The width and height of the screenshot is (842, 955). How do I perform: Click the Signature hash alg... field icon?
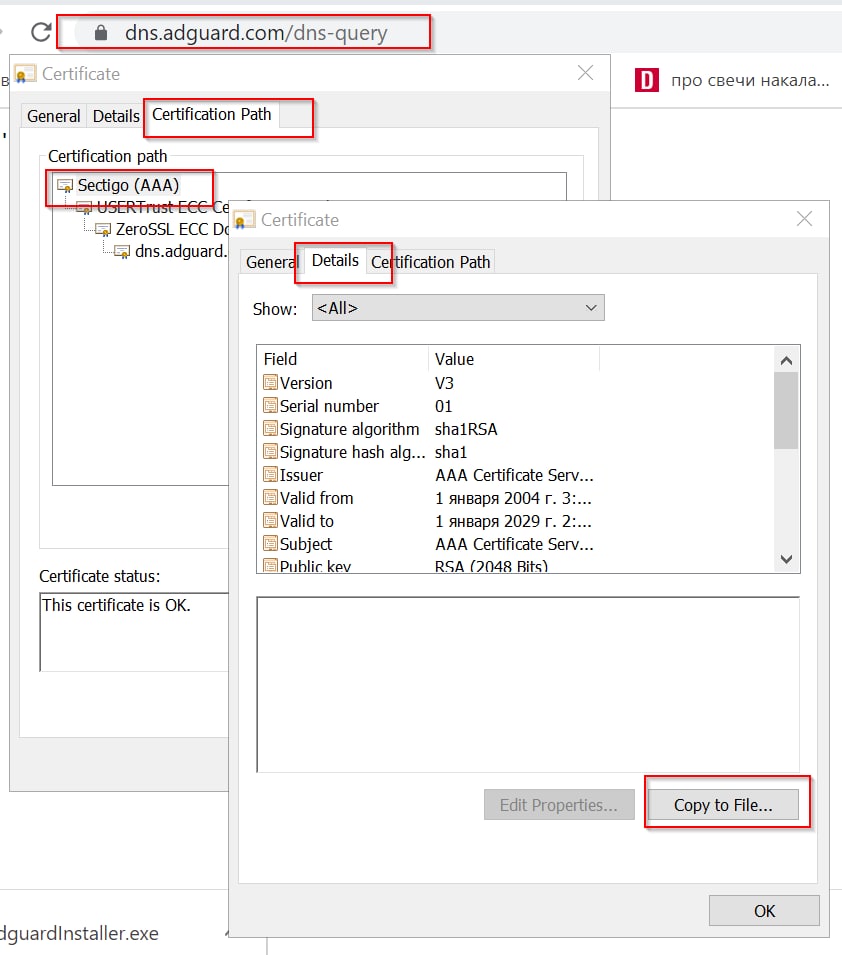(270, 451)
